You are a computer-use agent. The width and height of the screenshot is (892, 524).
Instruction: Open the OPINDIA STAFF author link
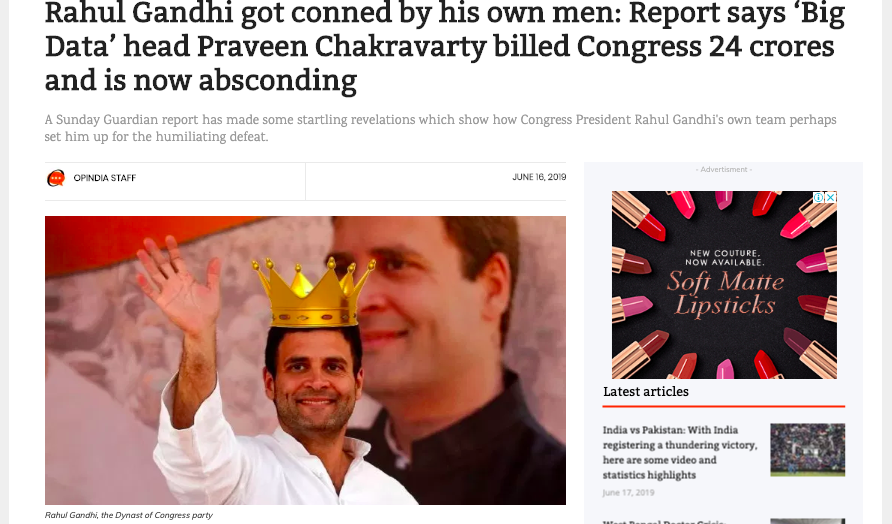coord(105,178)
